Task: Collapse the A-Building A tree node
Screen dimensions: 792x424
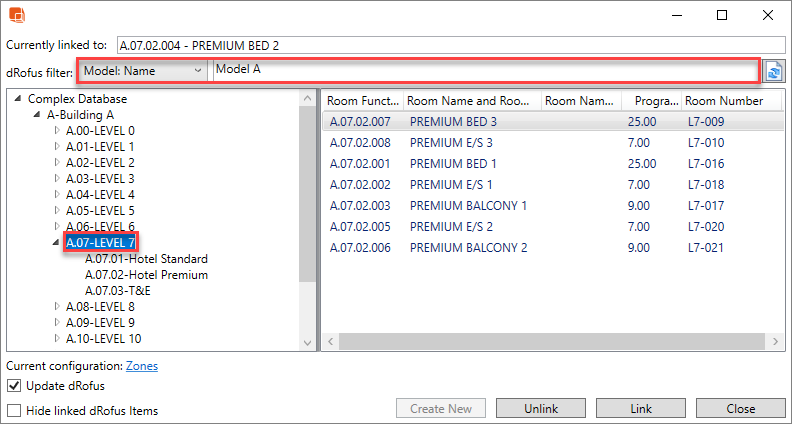Action: (38, 115)
